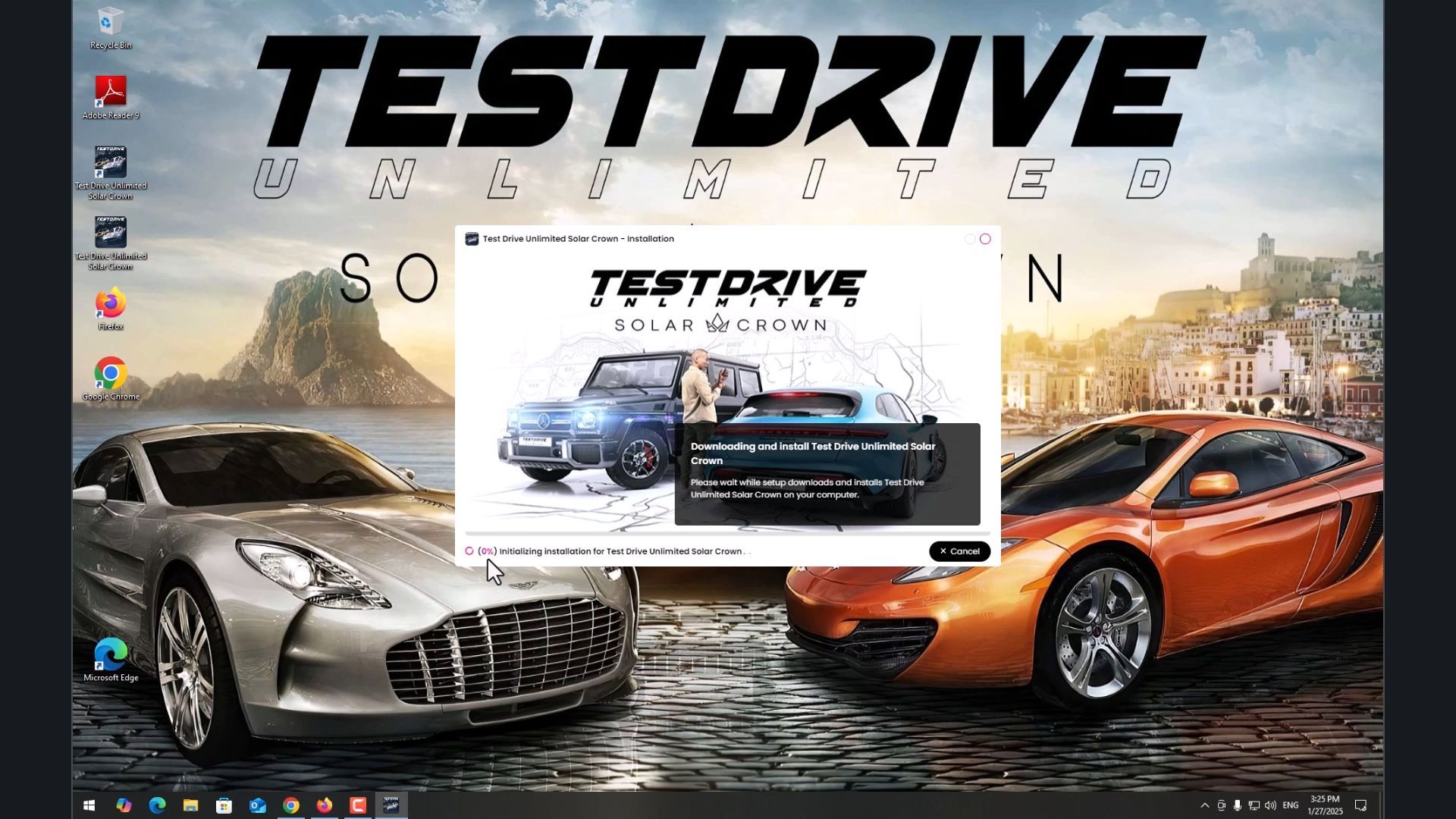Click the 'Downloading and install' heading
This screenshot has width=1456, height=819.
coord(813,453)
